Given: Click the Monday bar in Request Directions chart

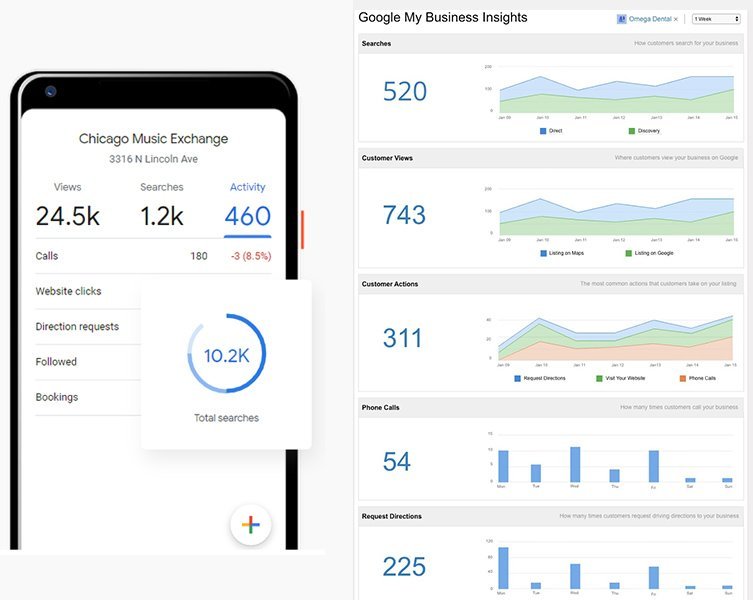Looking at the screenshot, I should tap(503, 568).
